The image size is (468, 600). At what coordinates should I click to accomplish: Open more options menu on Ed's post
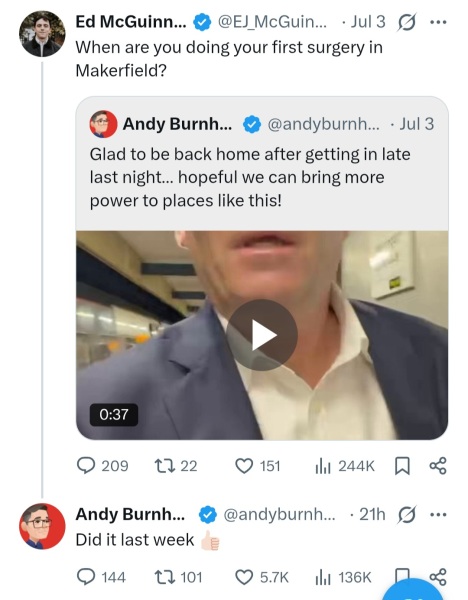tap(438, 22)
